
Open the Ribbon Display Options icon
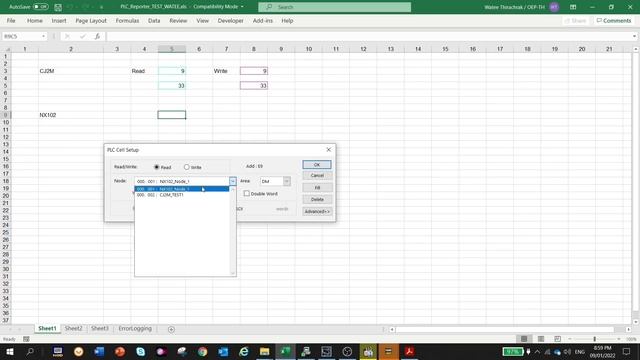tap(573, 7)
